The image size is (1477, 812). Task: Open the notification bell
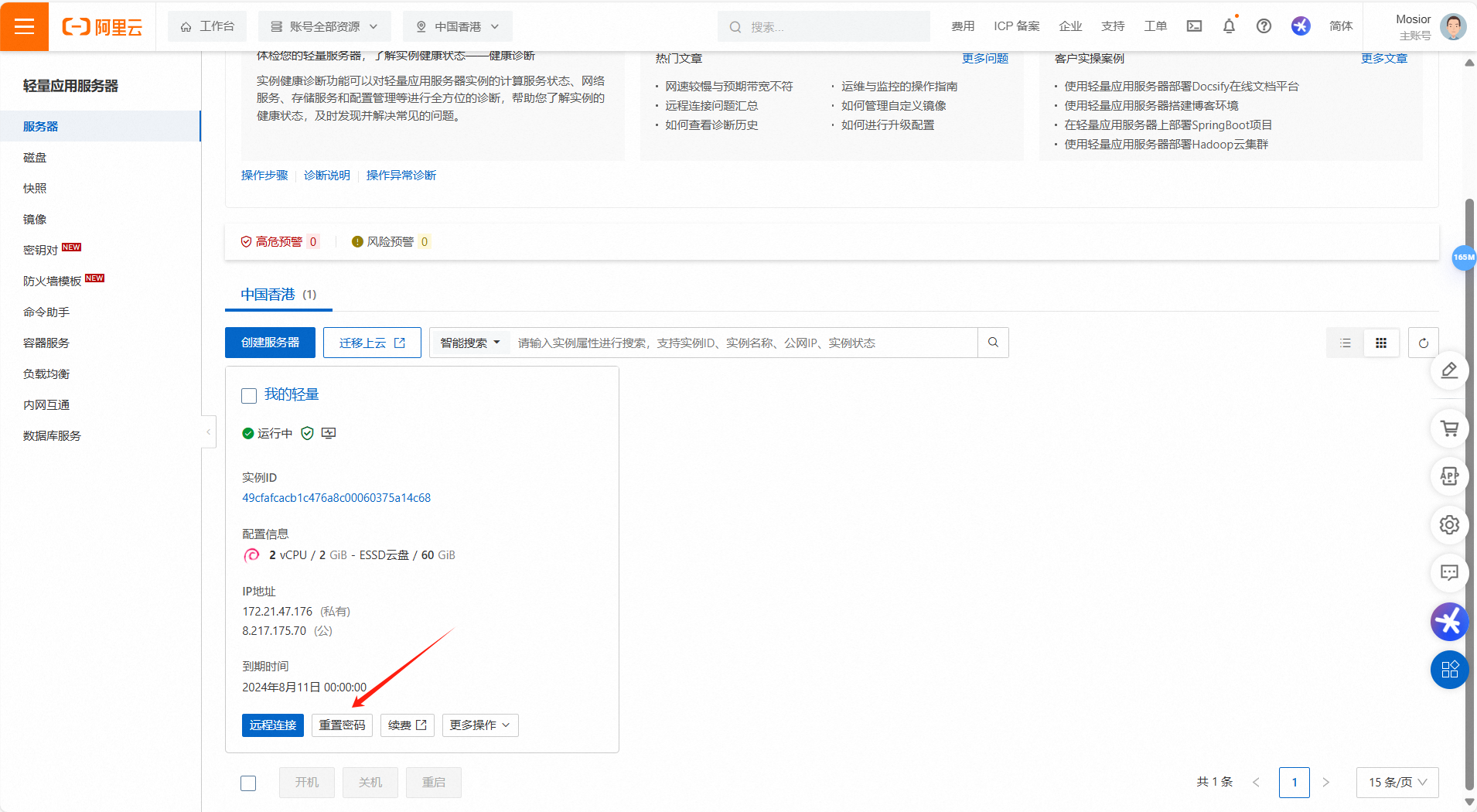point(1229,26)
